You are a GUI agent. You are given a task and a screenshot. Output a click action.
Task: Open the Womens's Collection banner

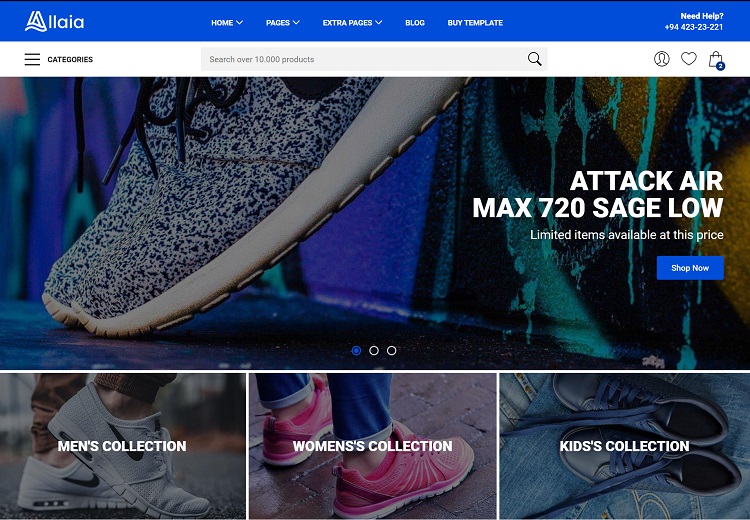tap(373, 446)
